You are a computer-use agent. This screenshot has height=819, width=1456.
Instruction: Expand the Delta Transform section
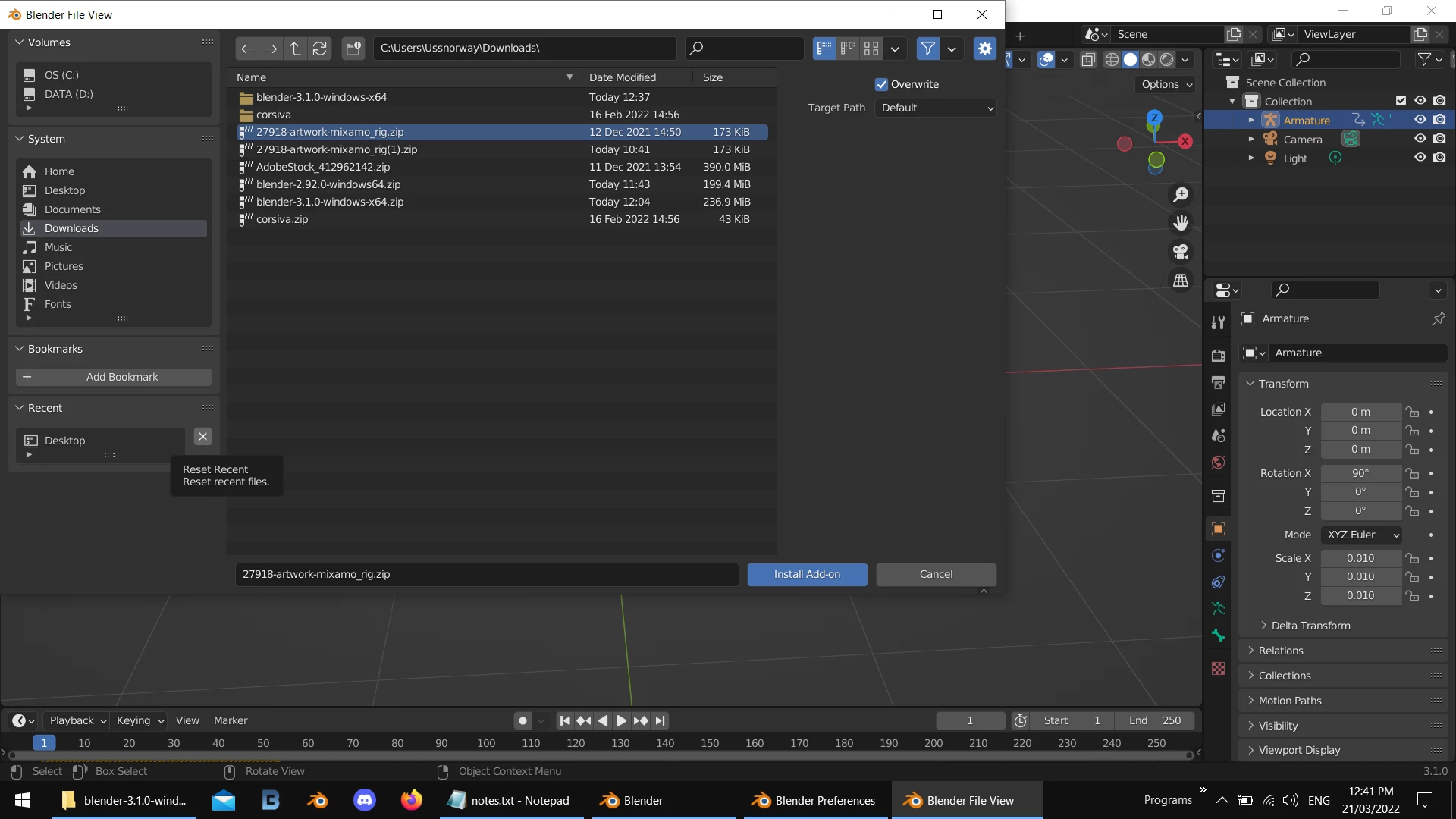(x=1310, y=626)
